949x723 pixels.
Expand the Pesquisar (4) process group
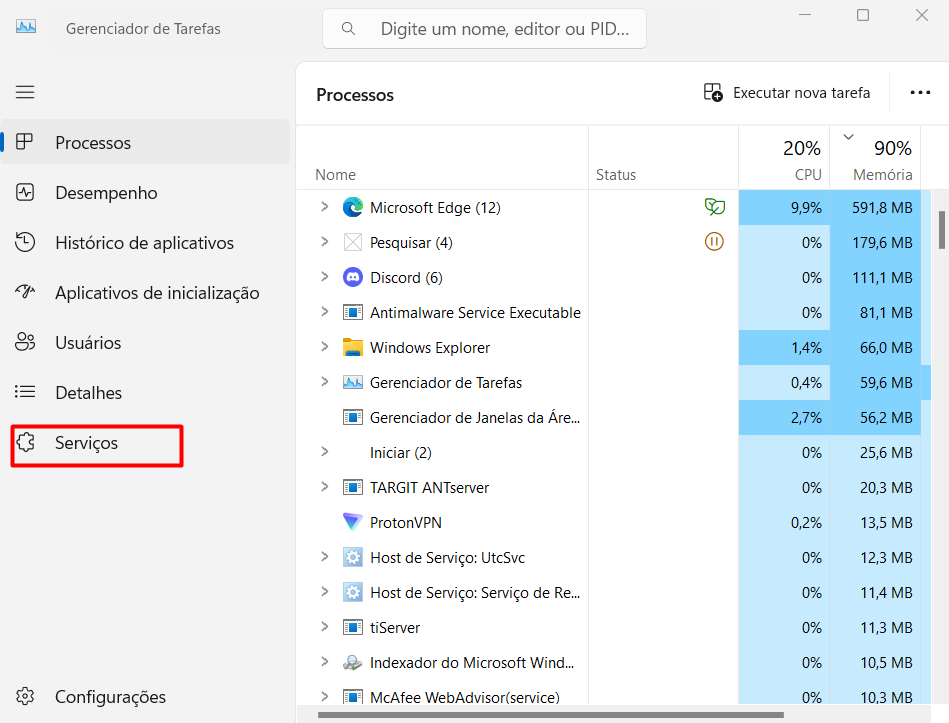click(x=324, y=242)
